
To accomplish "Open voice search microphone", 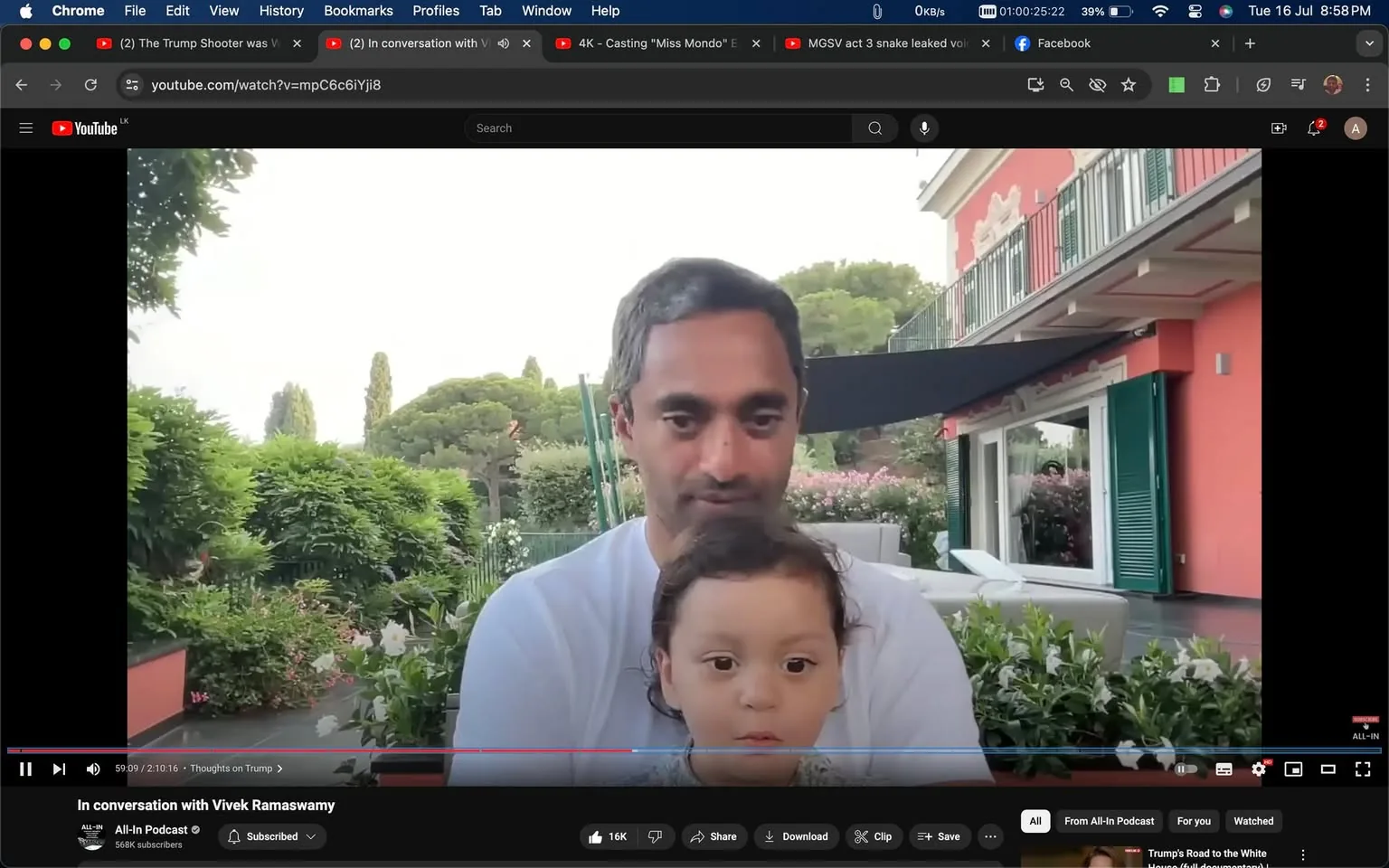I will point(923,127).
